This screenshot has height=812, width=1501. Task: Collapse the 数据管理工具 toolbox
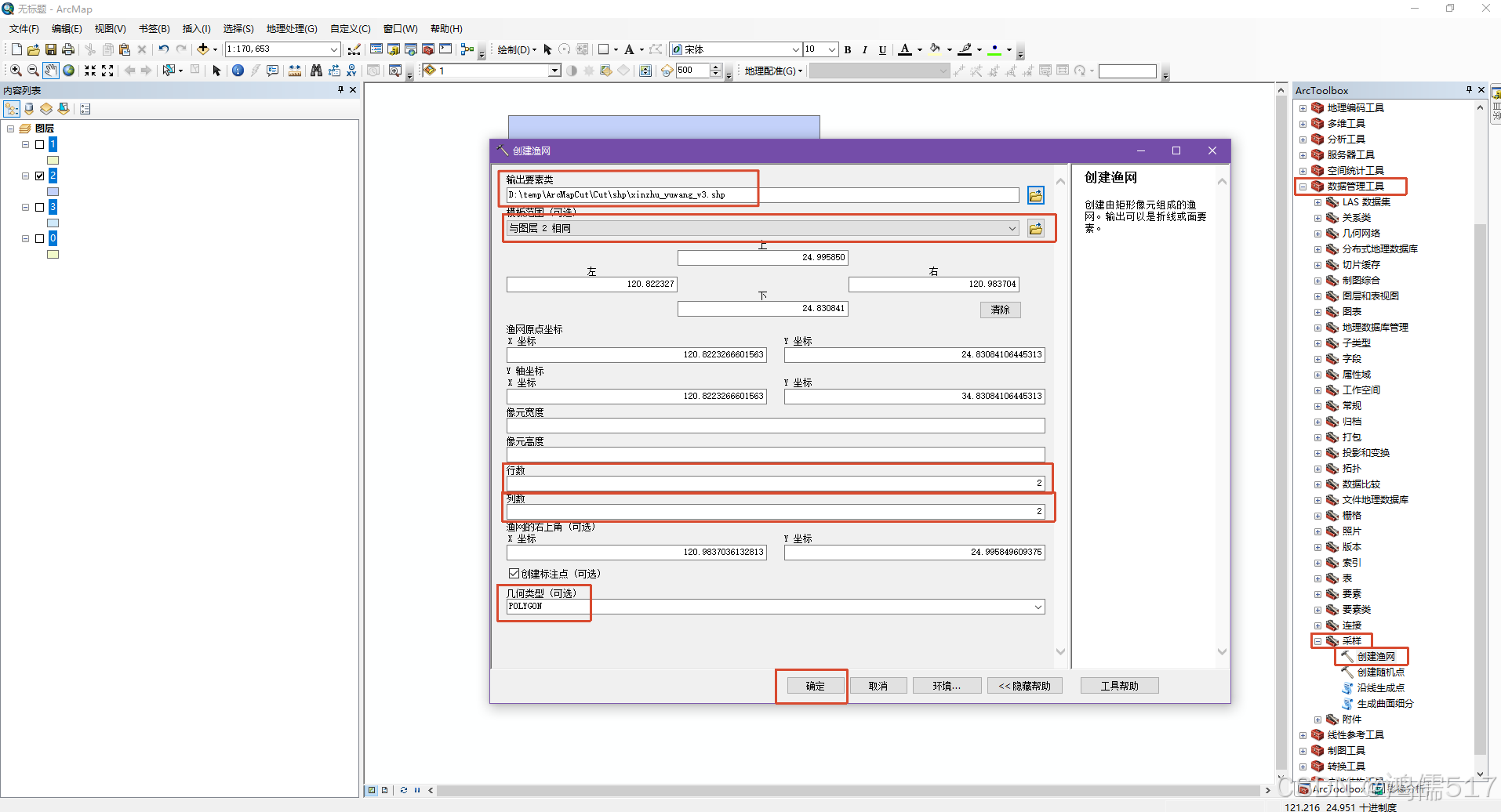1303,187
